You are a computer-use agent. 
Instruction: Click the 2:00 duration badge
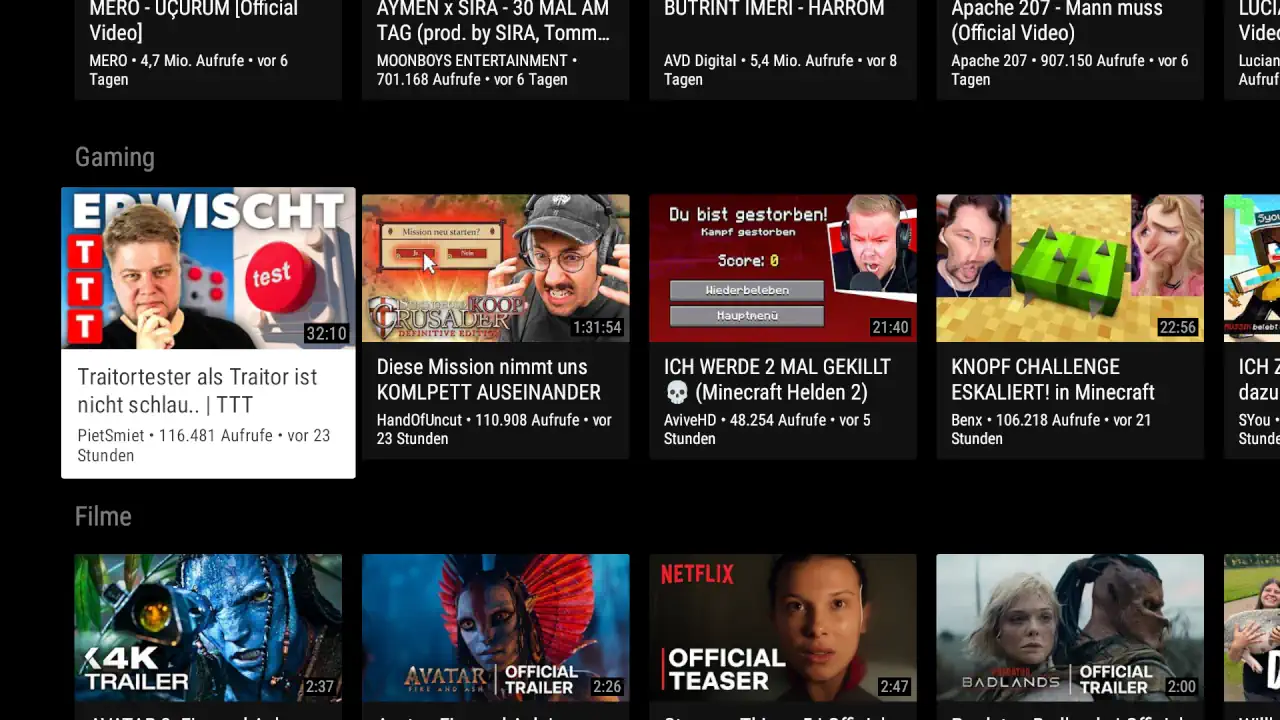1181,686
